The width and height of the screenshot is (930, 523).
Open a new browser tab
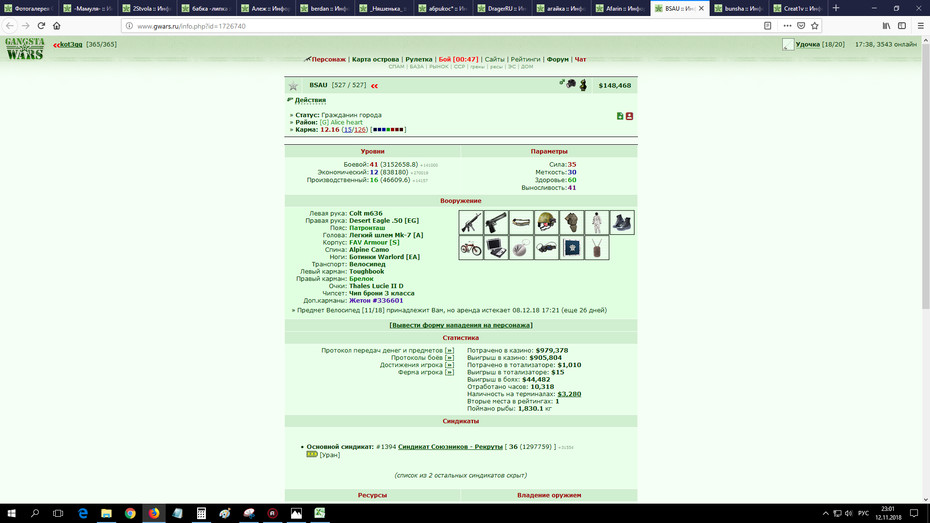[836, 8]
